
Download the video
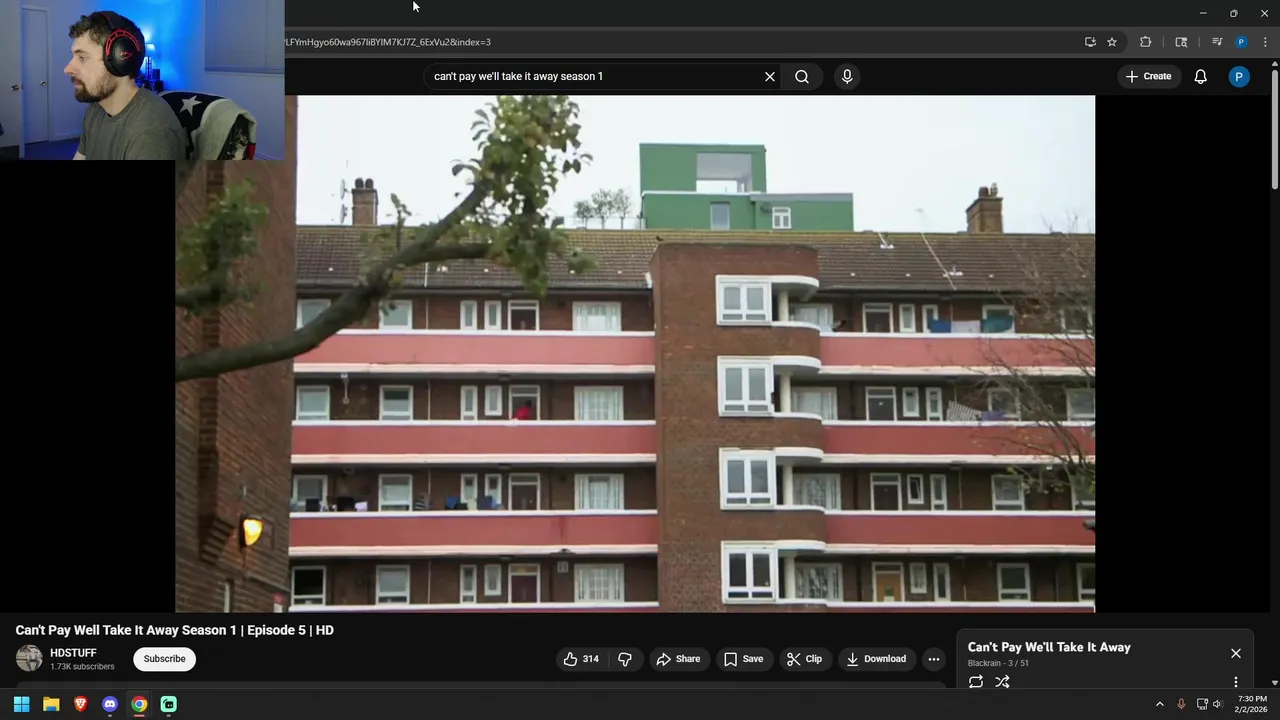coord(876,659)
